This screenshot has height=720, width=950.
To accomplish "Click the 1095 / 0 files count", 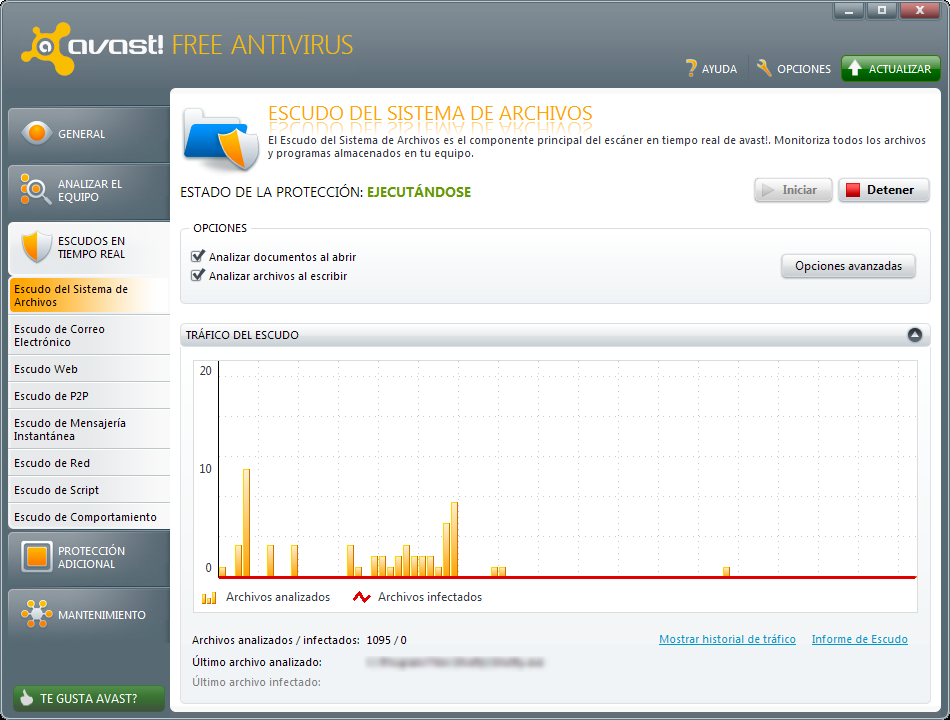I will coord(387,640).
